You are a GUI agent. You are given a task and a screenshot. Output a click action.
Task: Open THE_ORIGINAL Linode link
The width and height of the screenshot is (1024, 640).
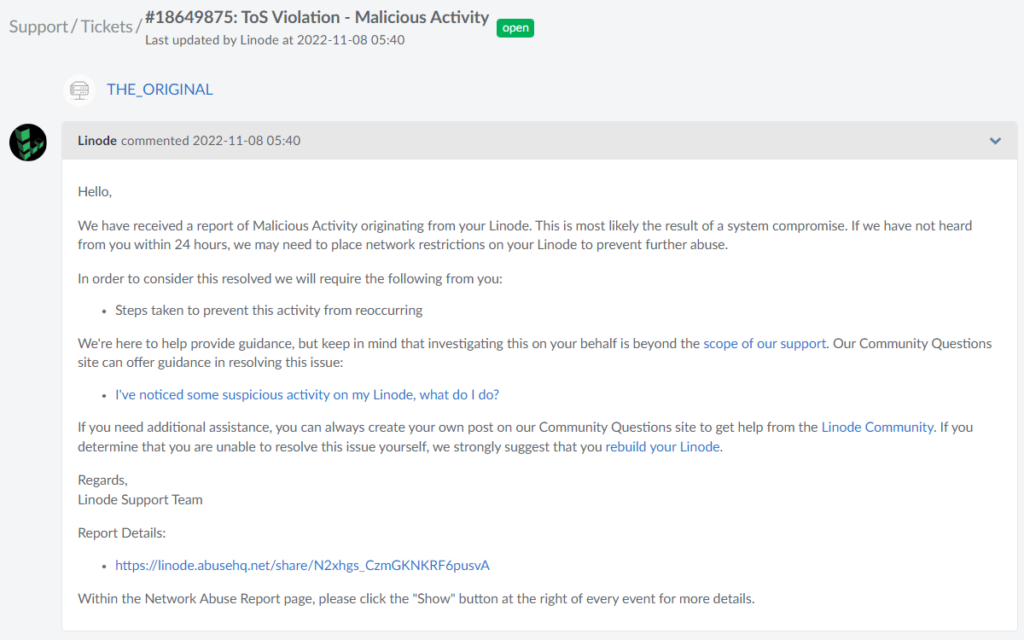[160, 89]
